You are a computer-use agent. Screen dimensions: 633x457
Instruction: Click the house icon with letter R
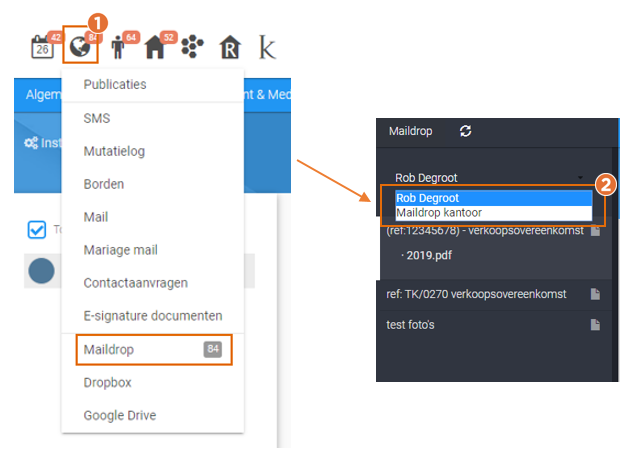(x=230, y=47)
